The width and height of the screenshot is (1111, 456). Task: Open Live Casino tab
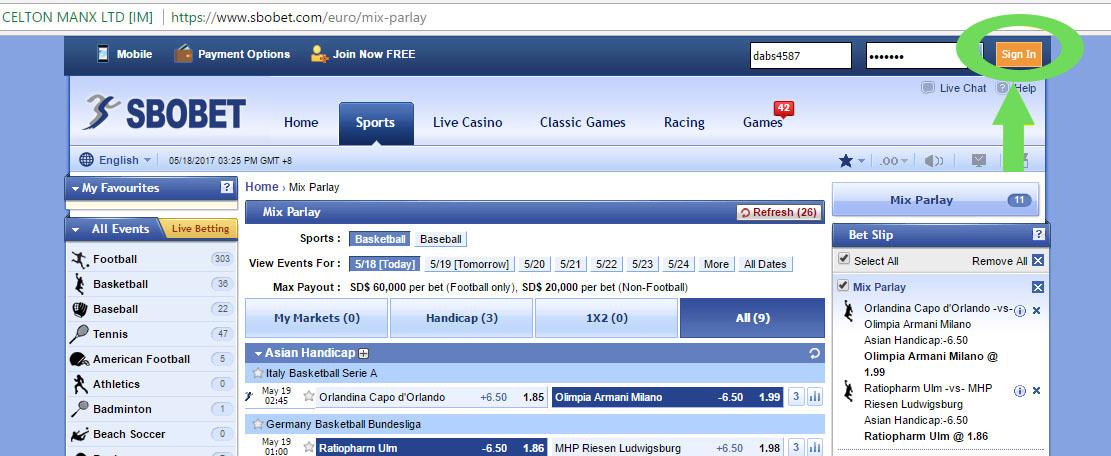tap(468, 122)
